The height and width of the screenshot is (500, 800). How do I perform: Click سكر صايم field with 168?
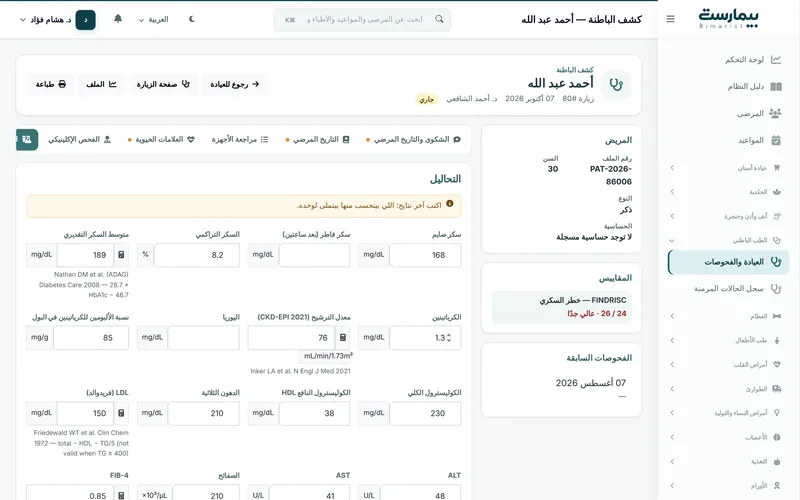(x=426, y=255)
